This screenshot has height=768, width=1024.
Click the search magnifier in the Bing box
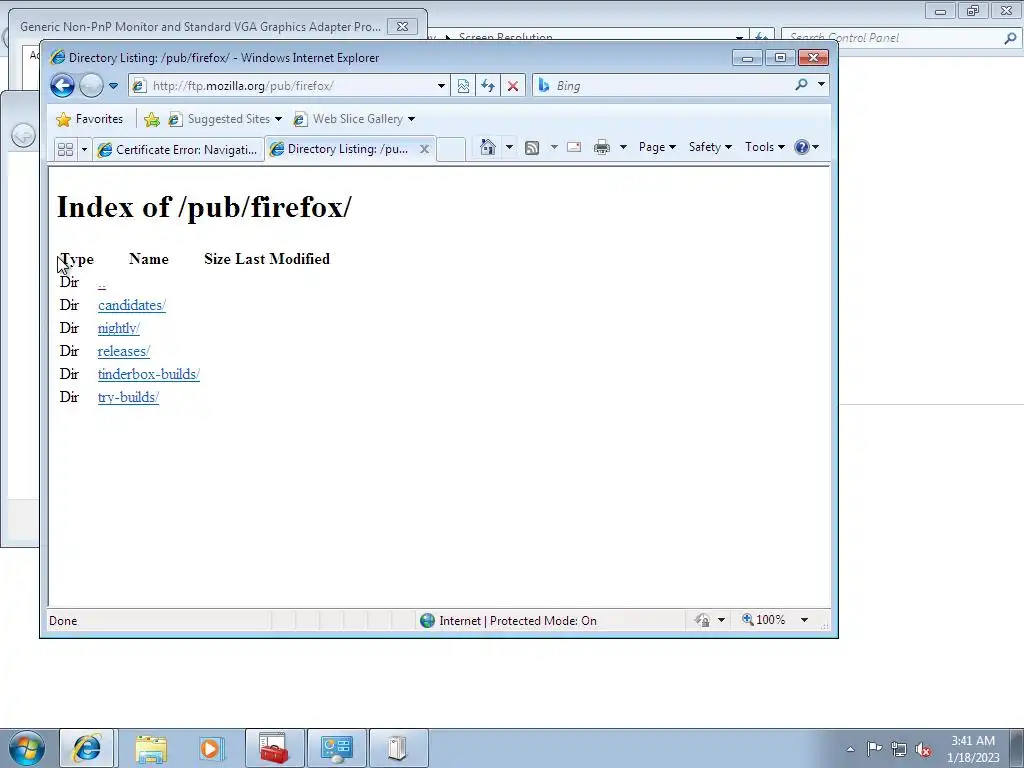(x=801, y=84)
